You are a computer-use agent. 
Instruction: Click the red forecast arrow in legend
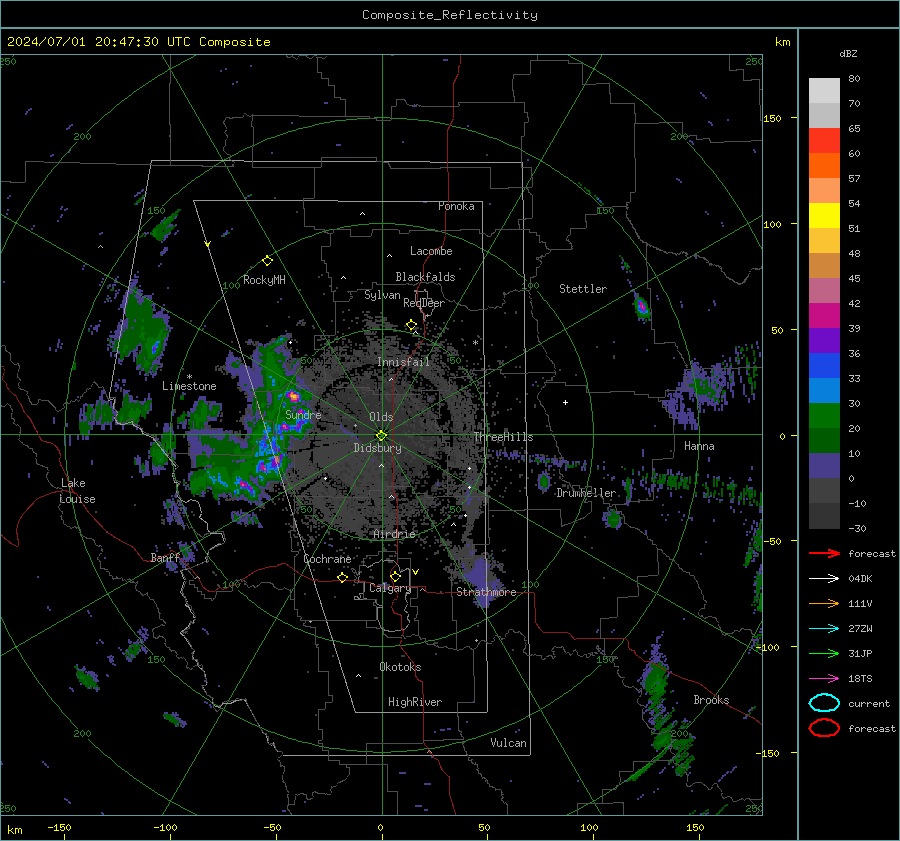tap(824, 553)
